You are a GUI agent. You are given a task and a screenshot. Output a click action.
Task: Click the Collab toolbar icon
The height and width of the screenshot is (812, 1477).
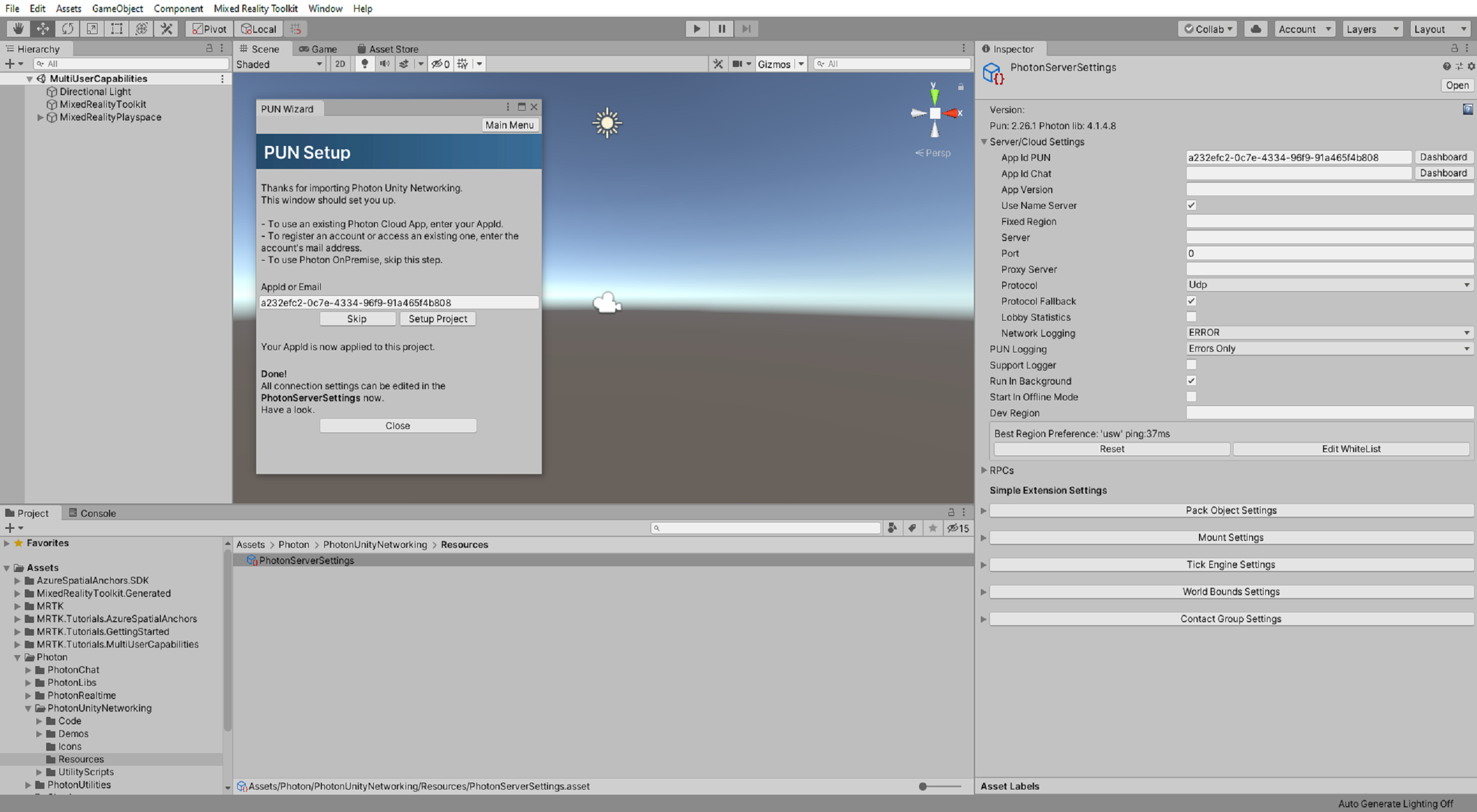pyautogui.click(x=1209, y=28)
